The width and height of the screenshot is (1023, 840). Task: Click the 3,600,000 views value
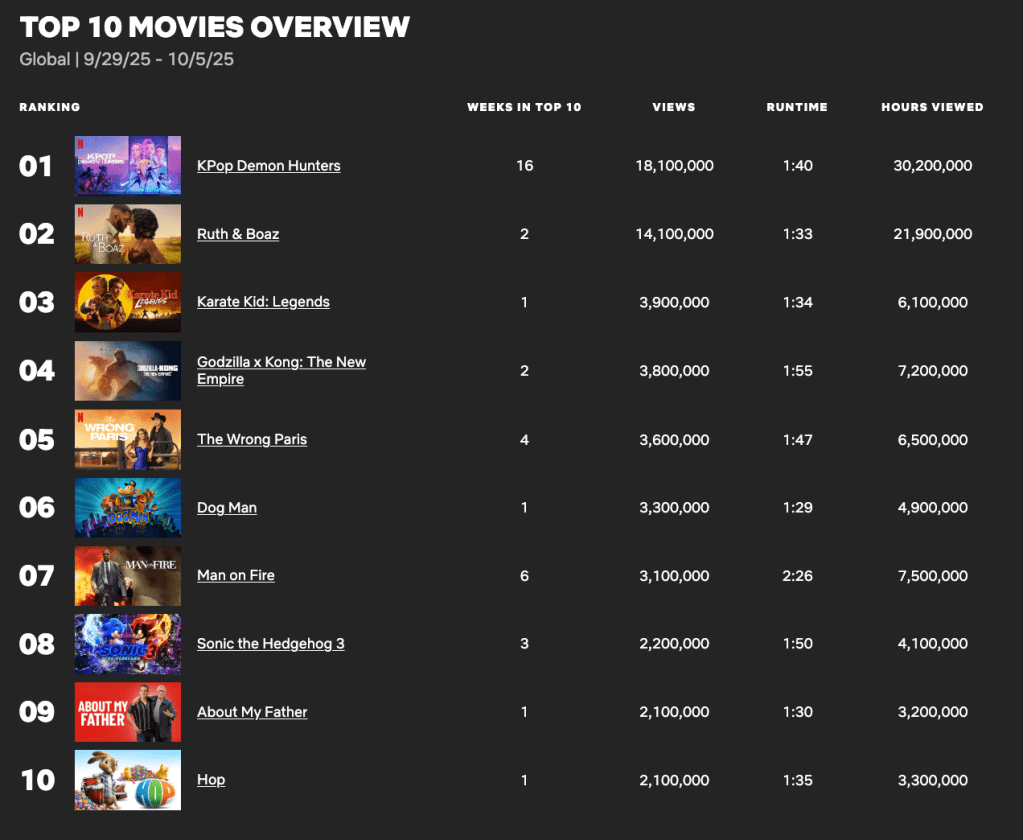pos(675,440)
